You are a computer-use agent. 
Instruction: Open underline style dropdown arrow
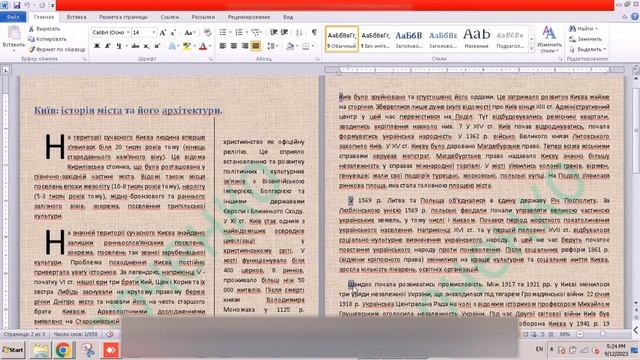tap(126, 46)
